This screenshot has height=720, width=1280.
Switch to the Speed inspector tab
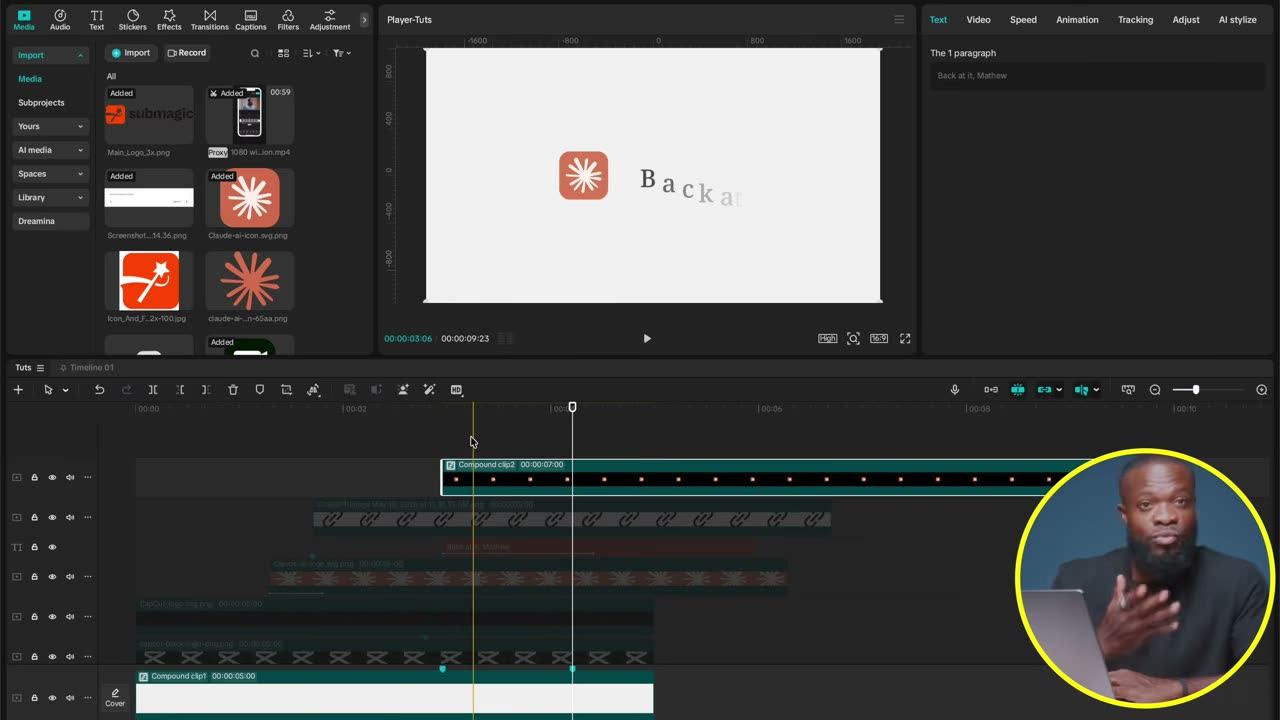tap(1023, 20)
